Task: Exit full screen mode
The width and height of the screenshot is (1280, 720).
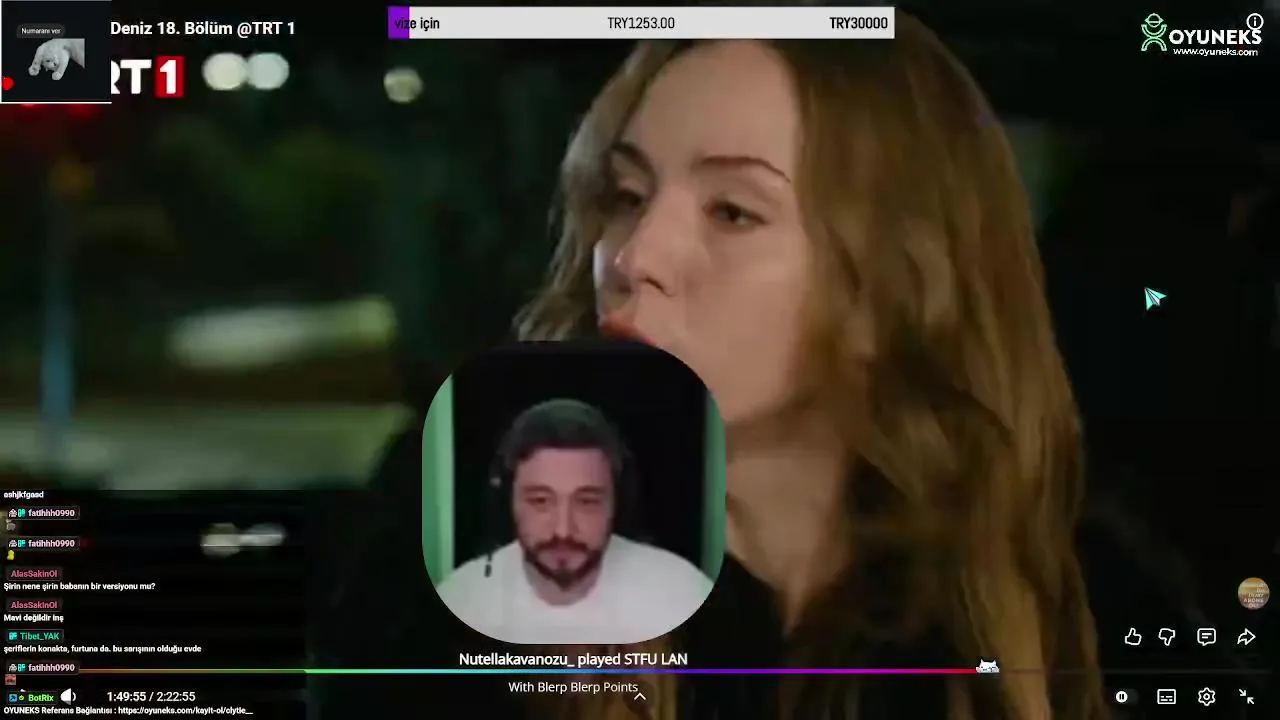Action: pos(1247,697)
